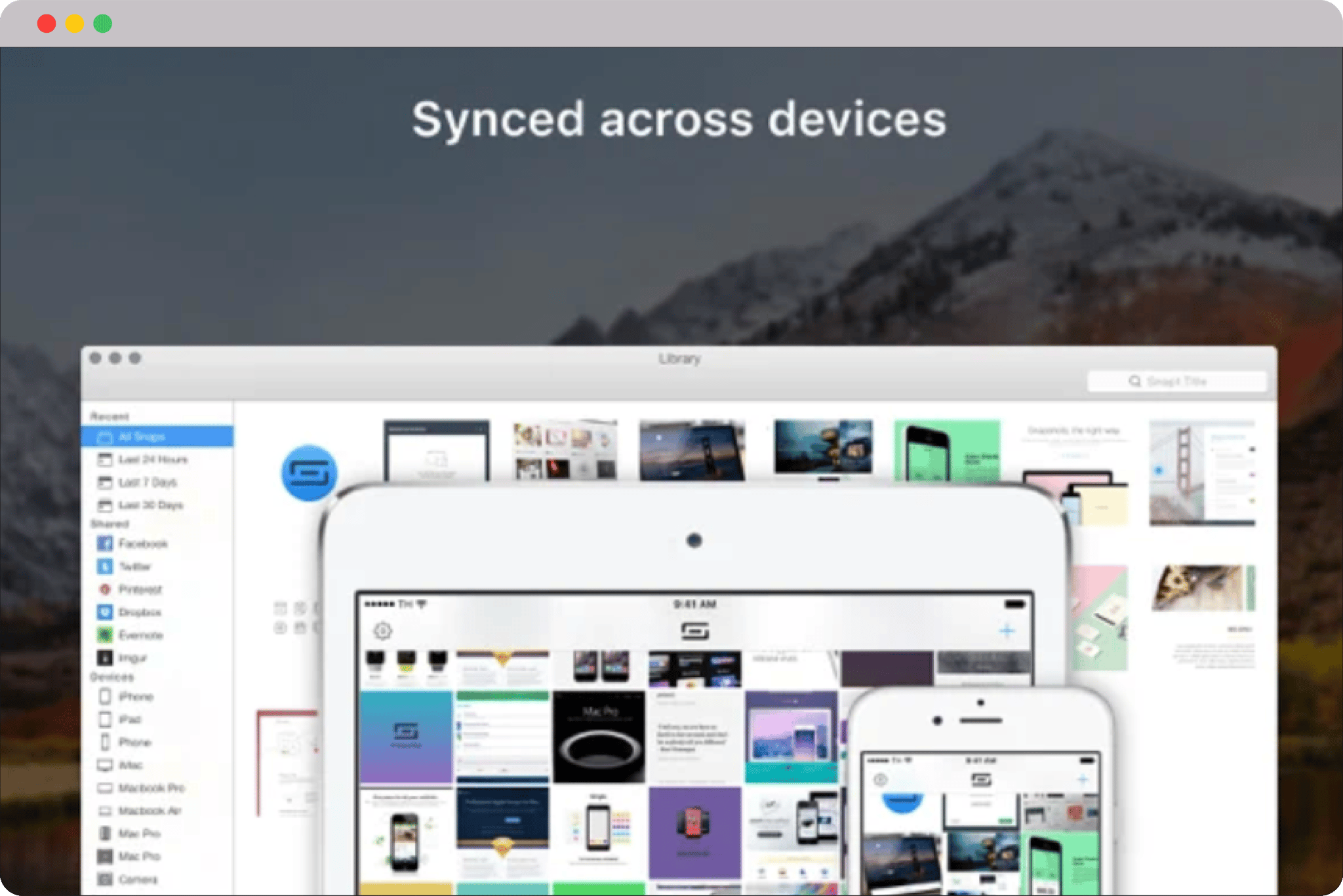Image resolution: width=1343 pixels, height=896 pixels.
Task: Select iPad under Devices
Action: [x=129, y=719]
